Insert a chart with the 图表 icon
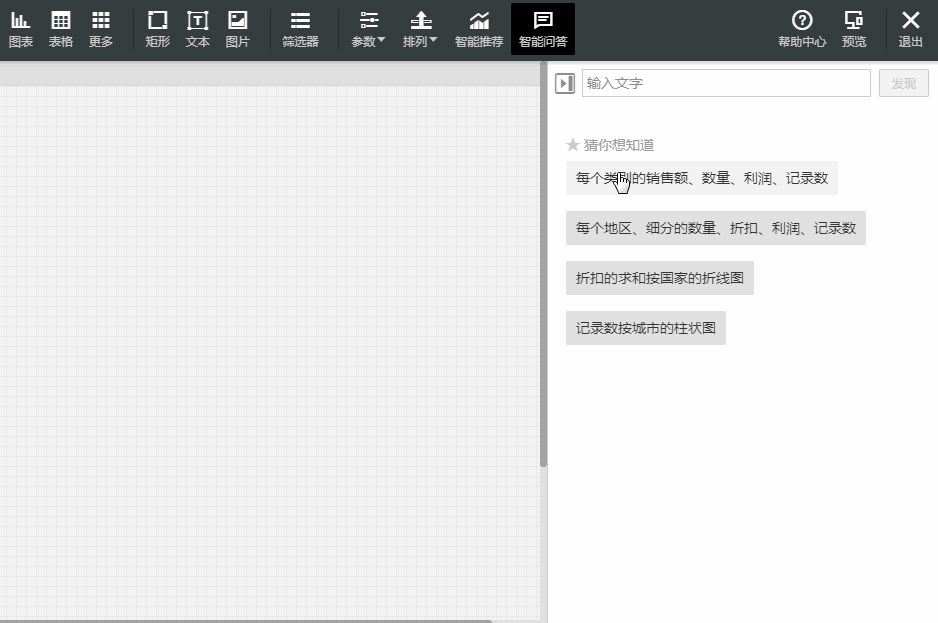The height and width of the screenshot is (623, 938). coord(20,29)
